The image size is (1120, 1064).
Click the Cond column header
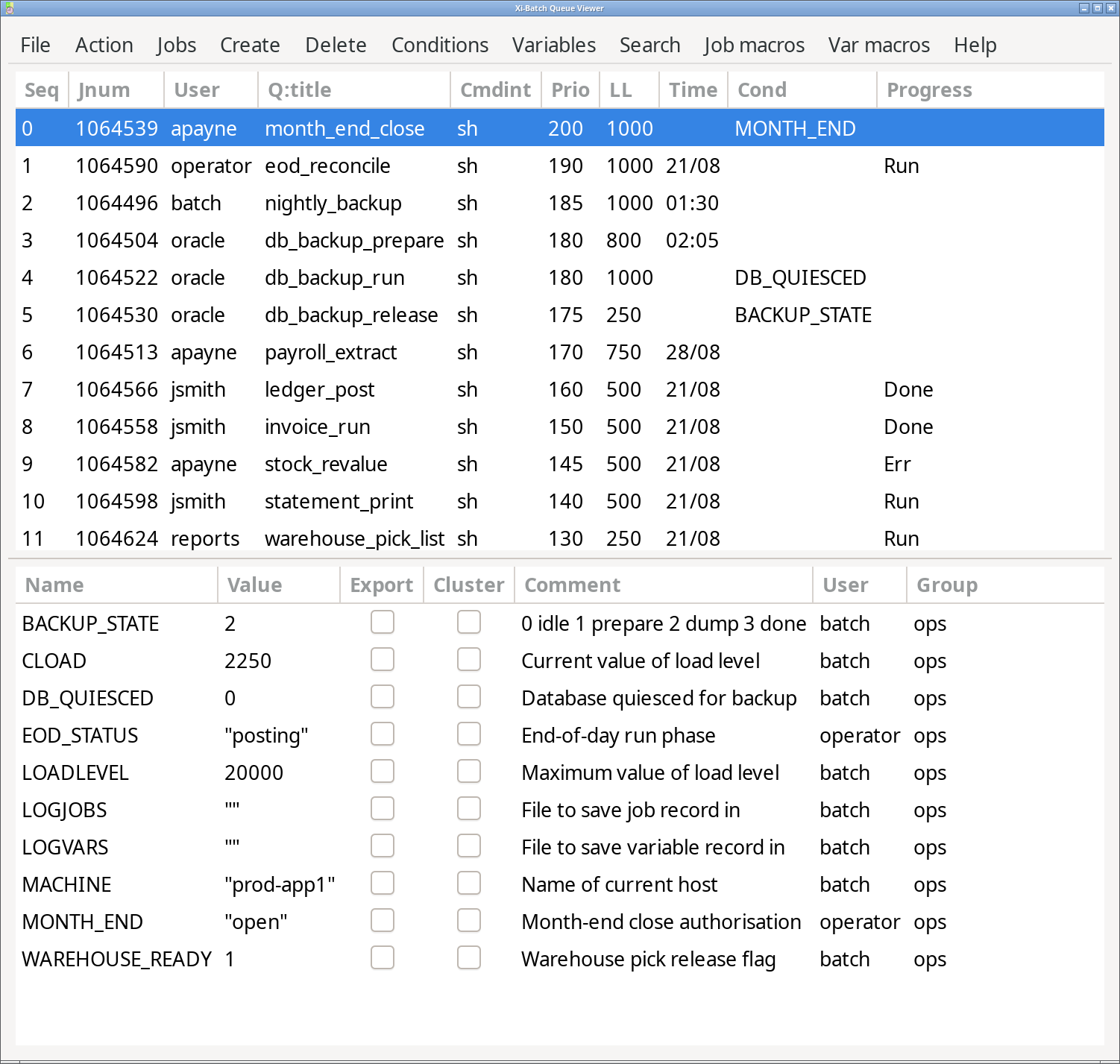(802, 90)
